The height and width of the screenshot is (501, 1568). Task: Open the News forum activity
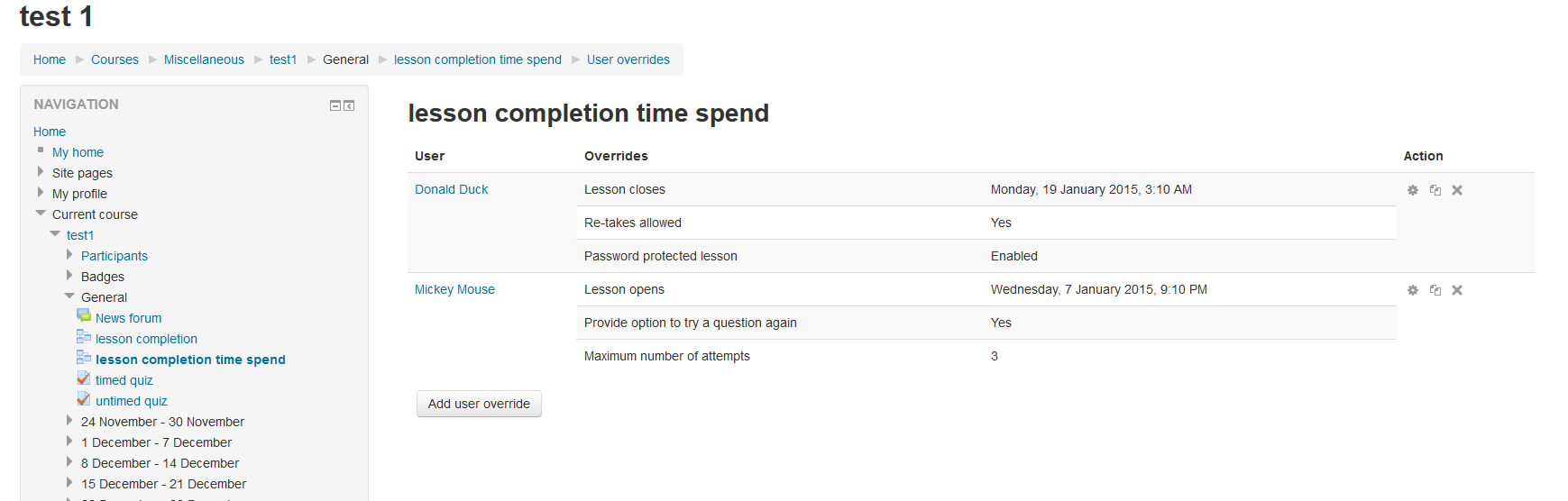(128, 318)
